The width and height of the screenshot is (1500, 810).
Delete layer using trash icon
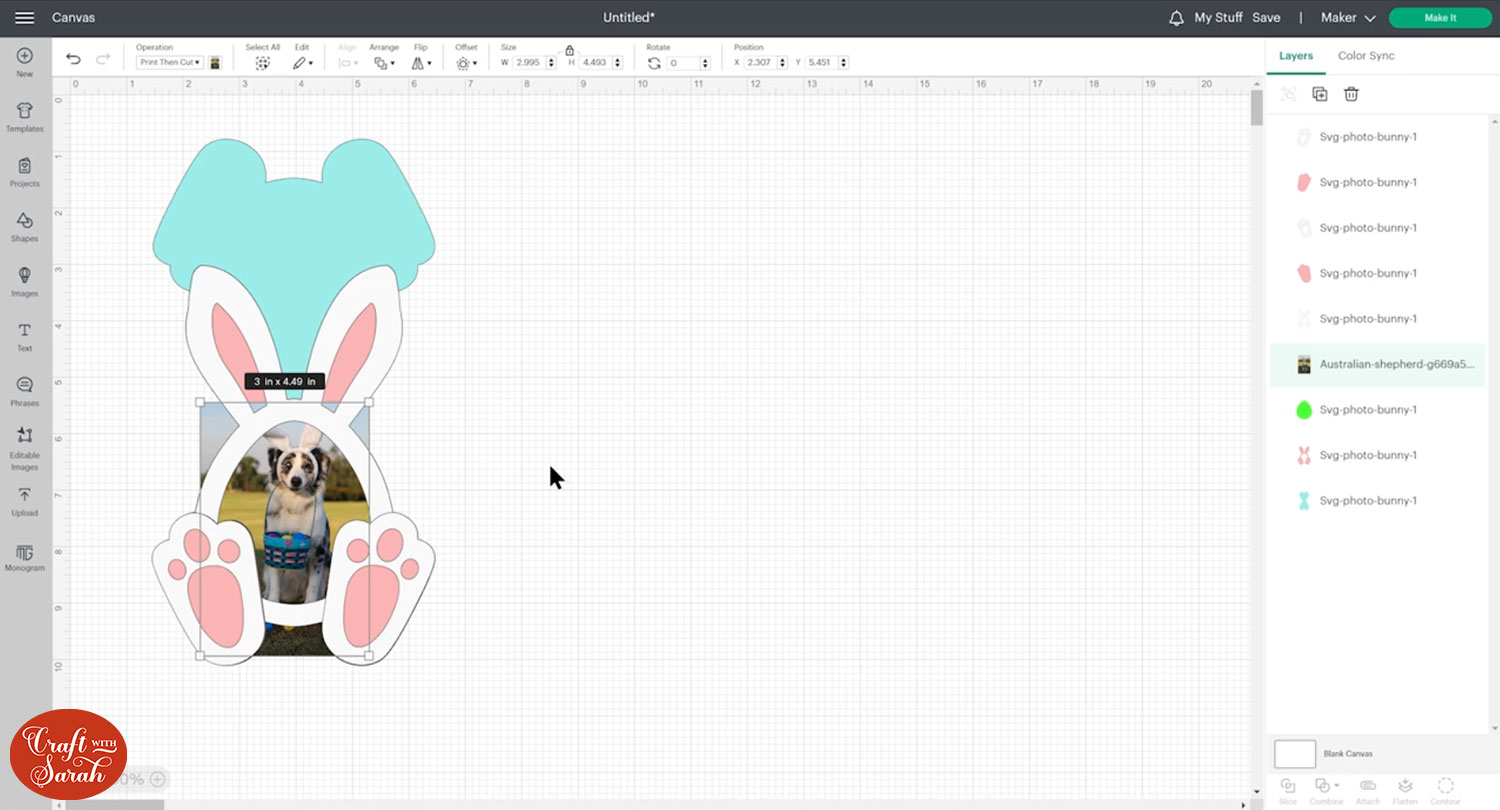pos(1351,94)
